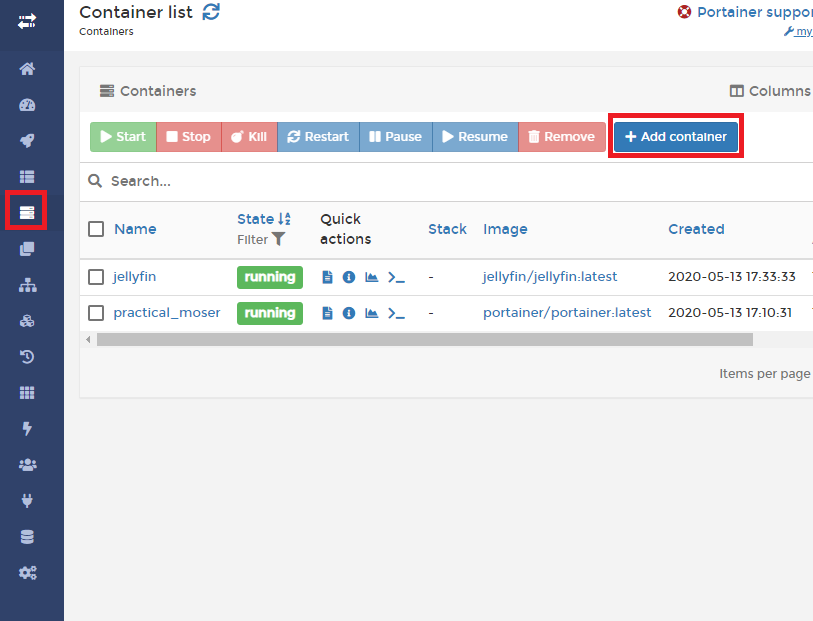The height and width of the screenshot is (621, 813).
Task: Open the Dashboard gauge icon in sidebar
Action: [27, 105]
